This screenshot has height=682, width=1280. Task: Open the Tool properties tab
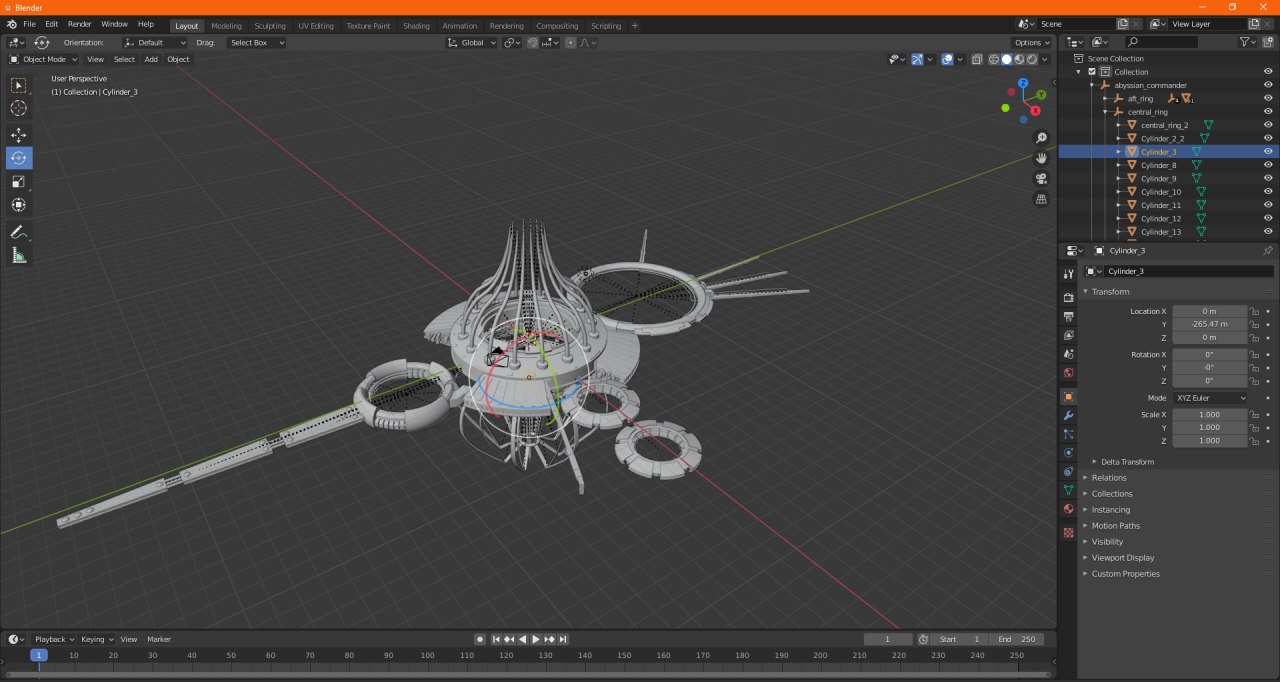click(x=1068, y=273)
